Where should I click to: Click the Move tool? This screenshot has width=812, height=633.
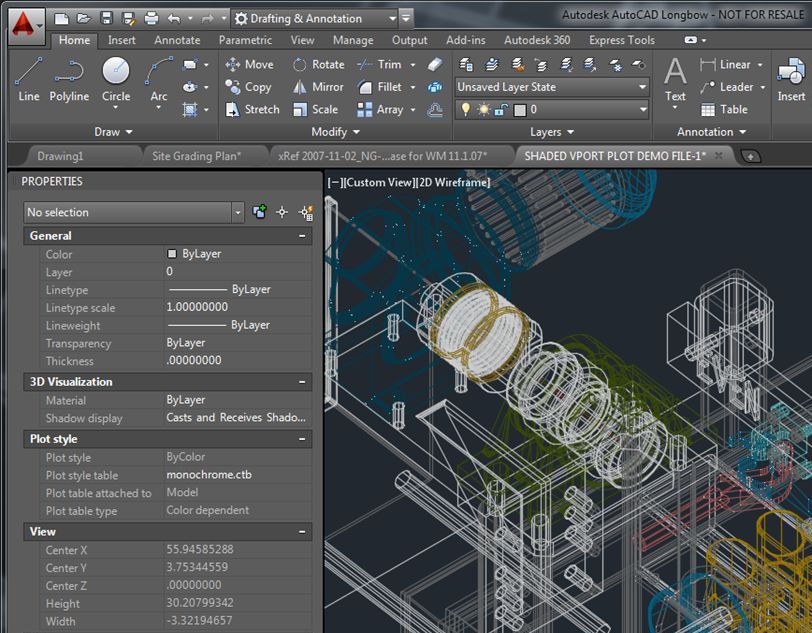pos(250,65)
